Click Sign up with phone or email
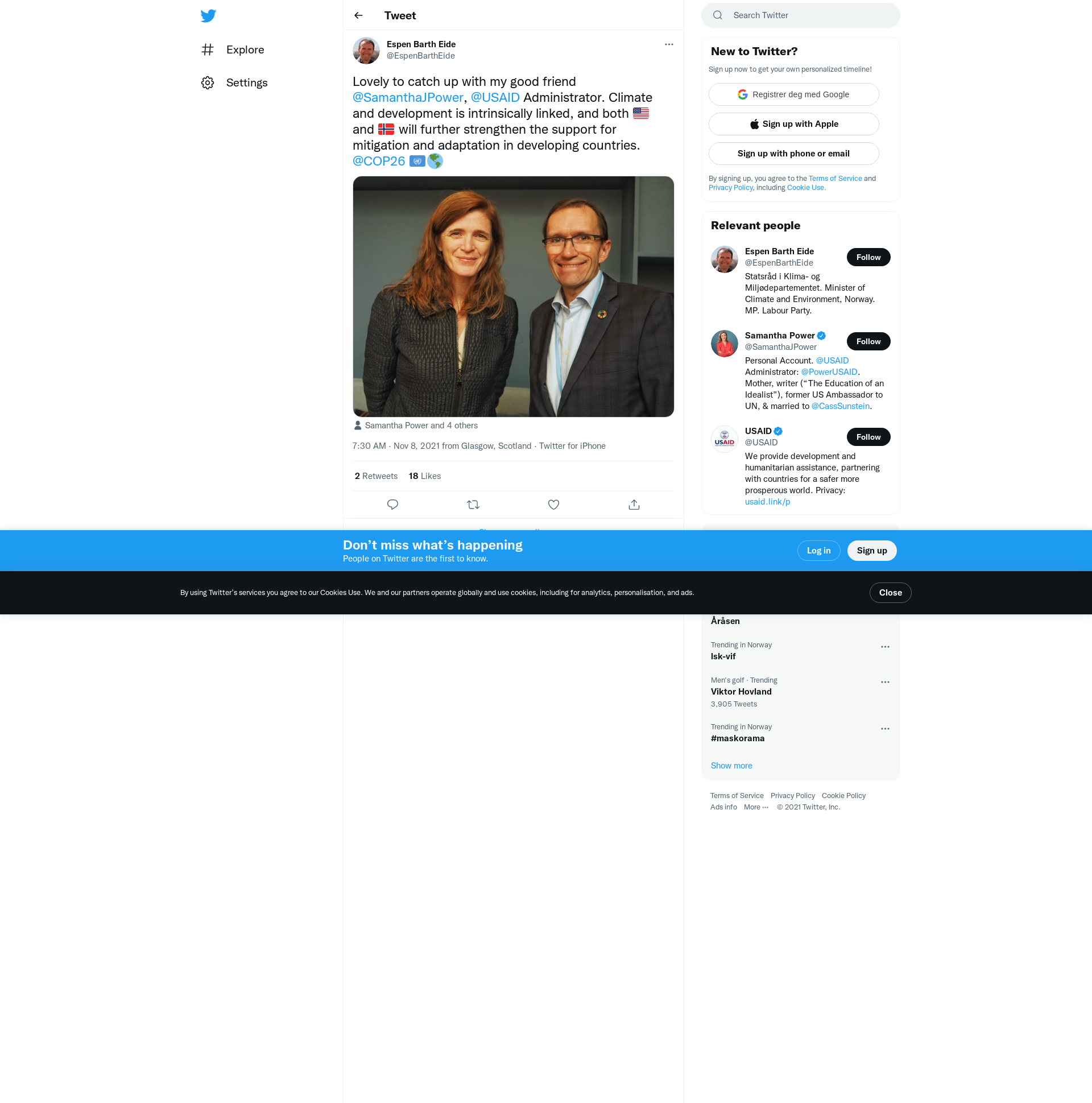 tap(793, 154)
